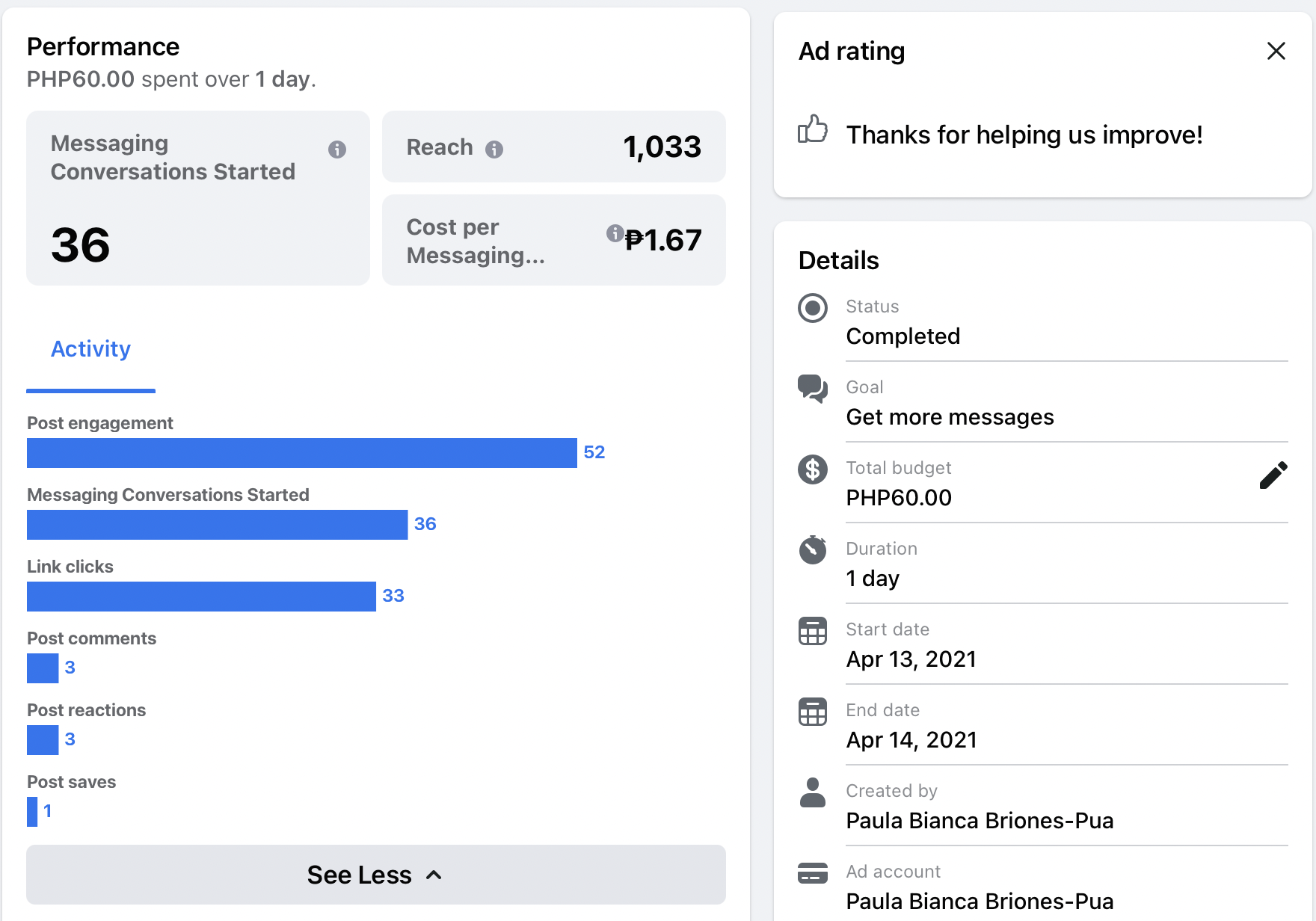This screenshot has height=921, width=1316.
Task: Click the Reach metric card
Action: pos(553,147)
